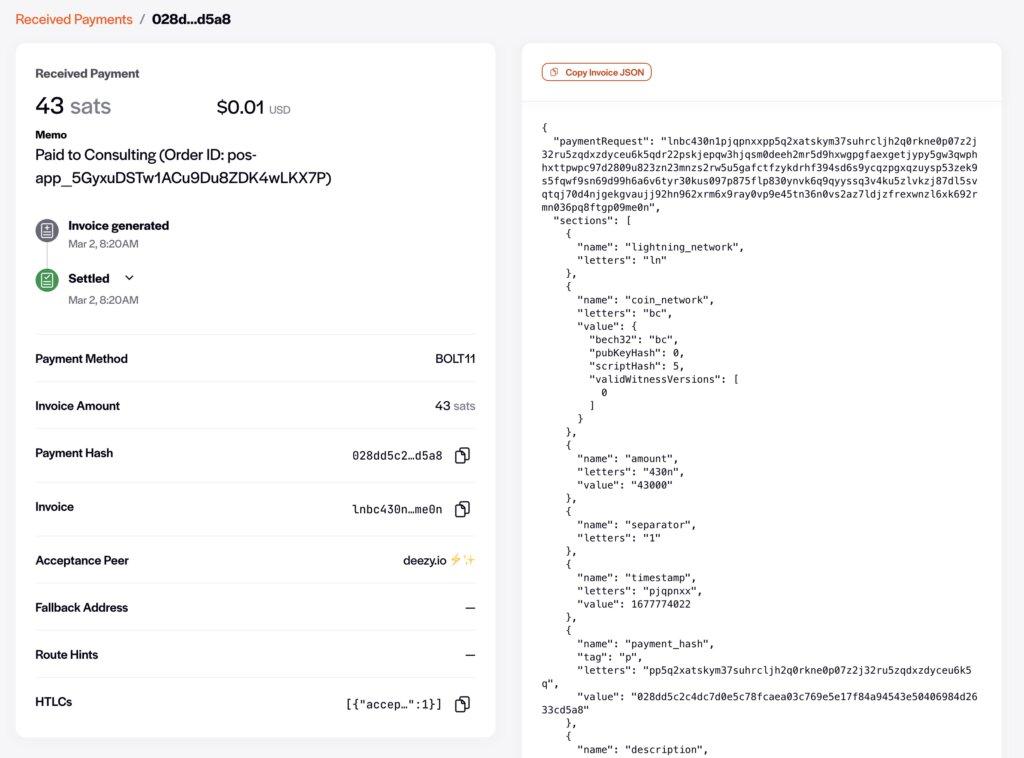This screenshot has height=758, width=1024.
Task: Click the green Settled status icon
Action: pyautogui.click(x=47, y=280)
